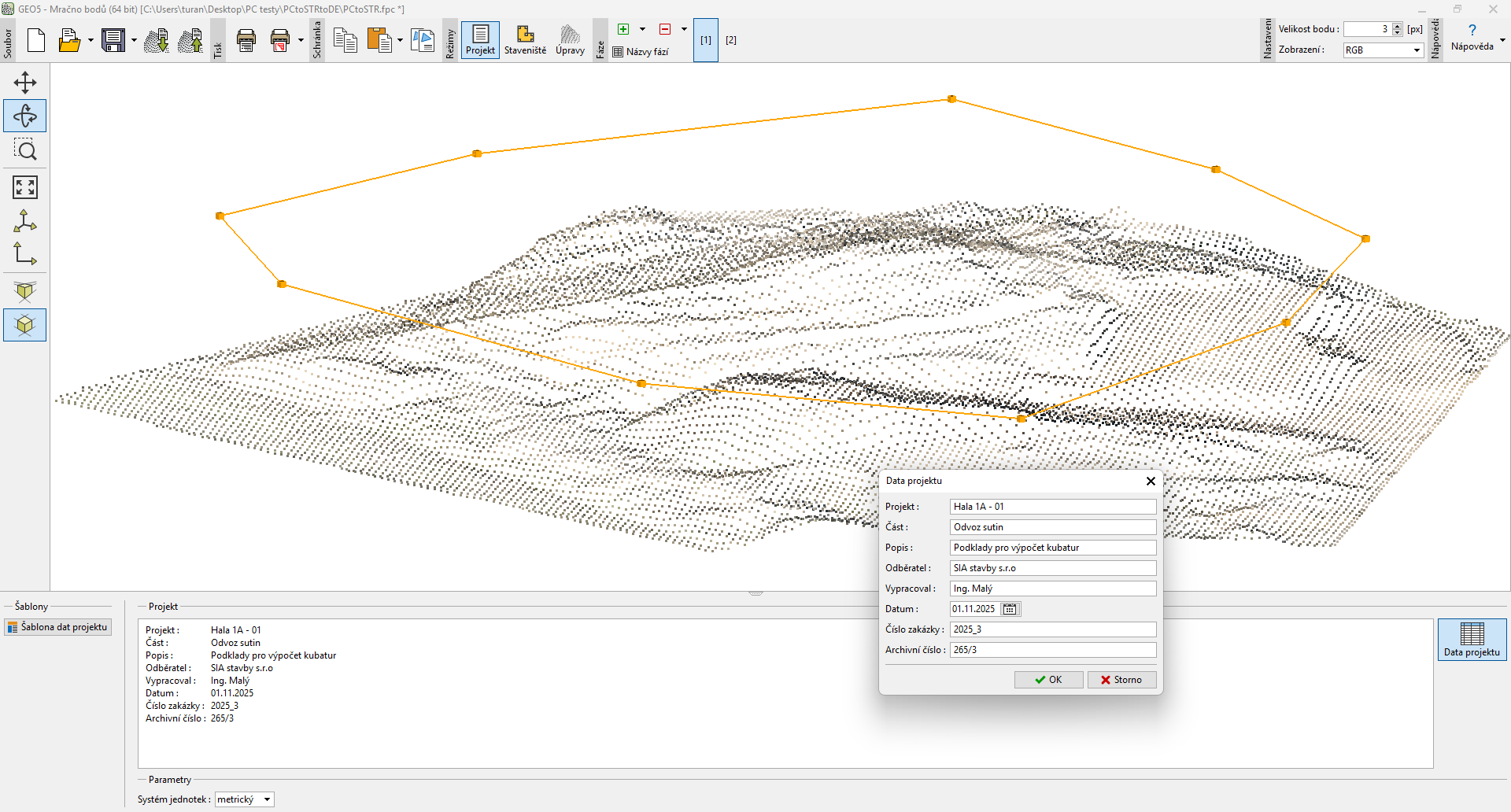
Task: Cancel the dialog with Storno
Action: click(1121, 680)
